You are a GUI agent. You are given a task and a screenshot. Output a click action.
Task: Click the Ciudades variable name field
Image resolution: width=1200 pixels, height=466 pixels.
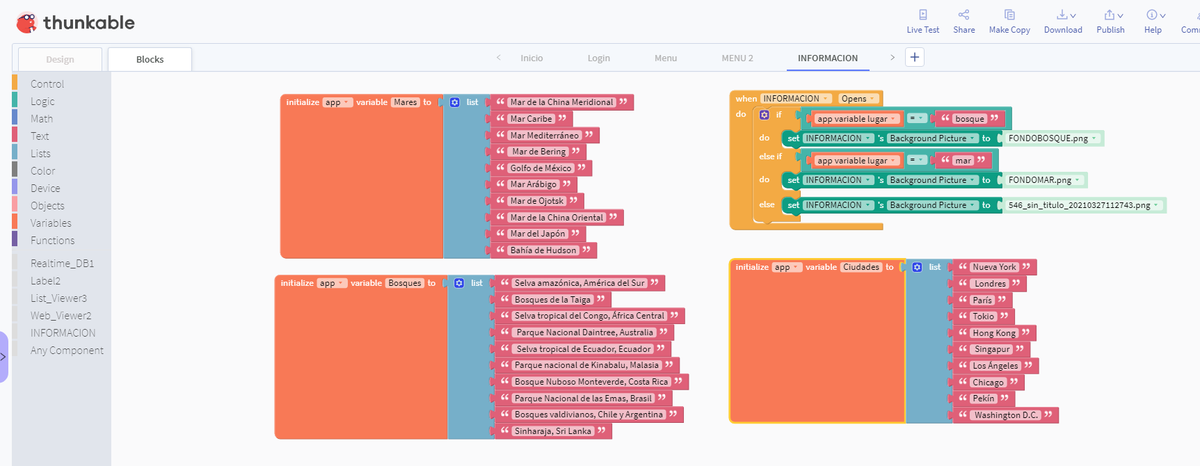coord(862,267)
